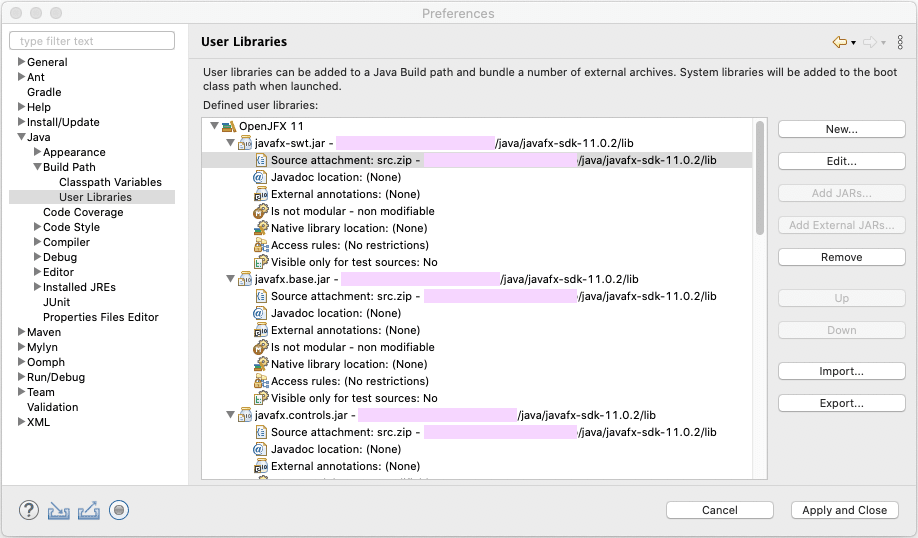The image size is (918, 538).
Task: Click the Cancel button
Action: (x=720, y=510)
